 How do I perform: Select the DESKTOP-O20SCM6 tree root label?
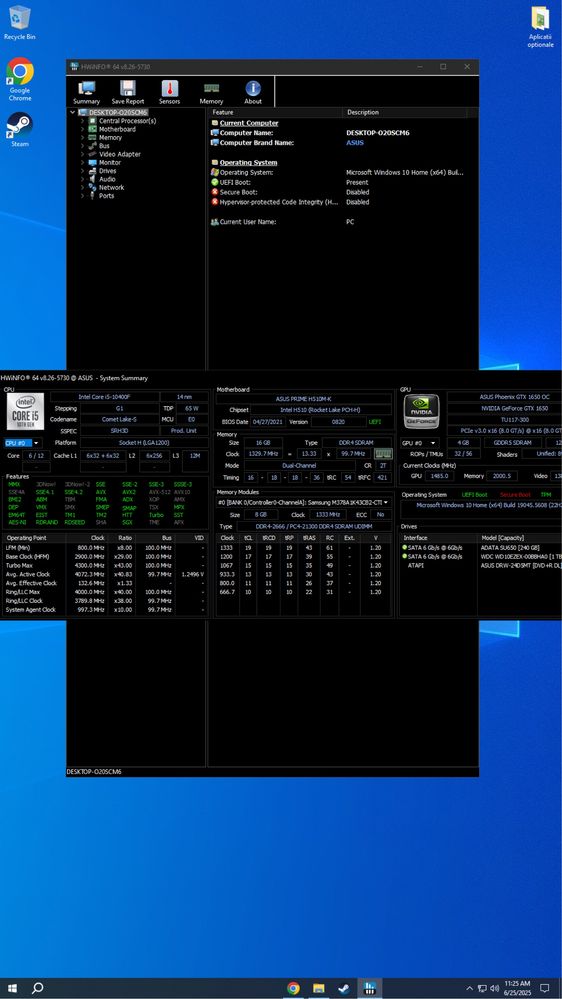coord(118,113)
